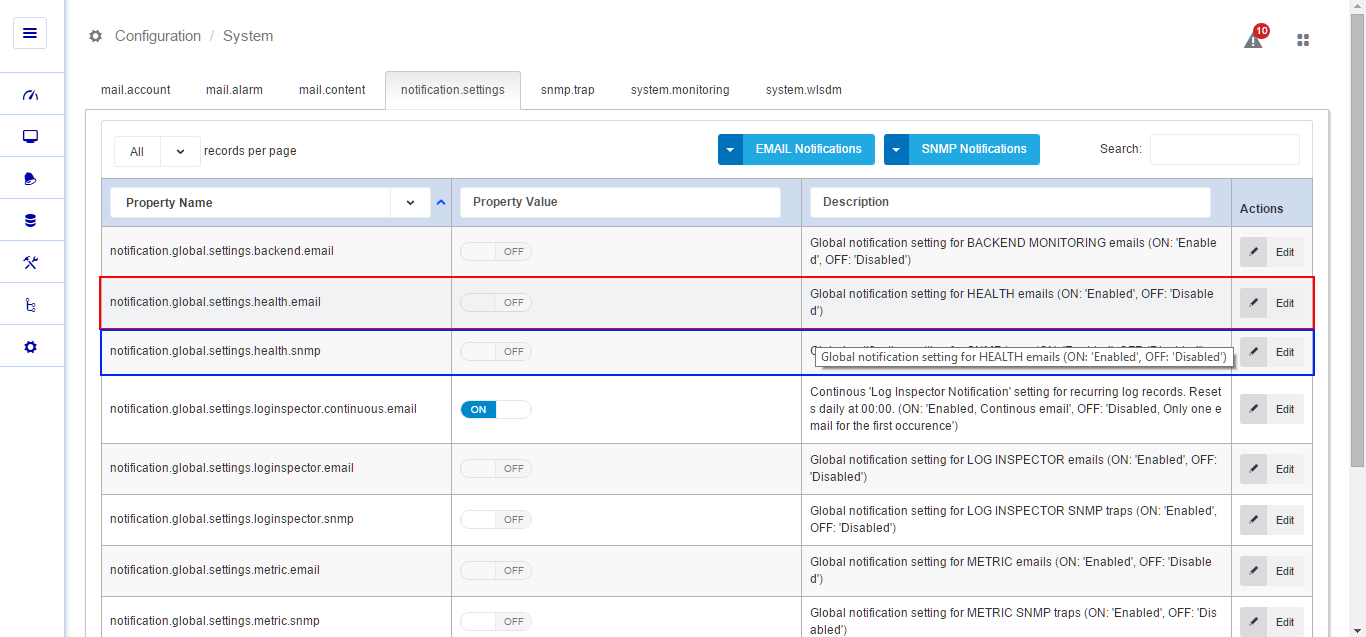Select text notification.global.settings.metric.snmp
Image resolution: width=1366 pixels, height=637 pixels.
coord(215,621)
